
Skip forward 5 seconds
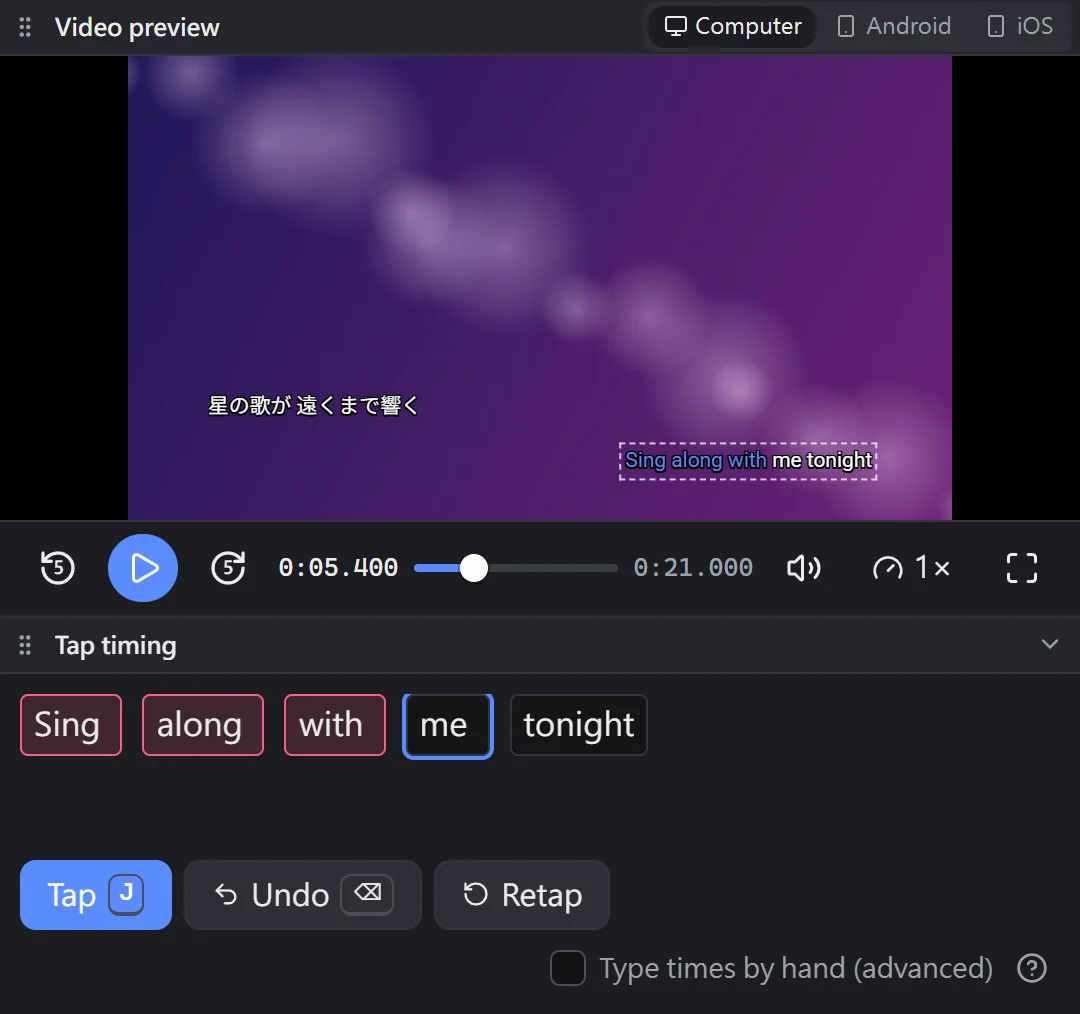[228, 568]
